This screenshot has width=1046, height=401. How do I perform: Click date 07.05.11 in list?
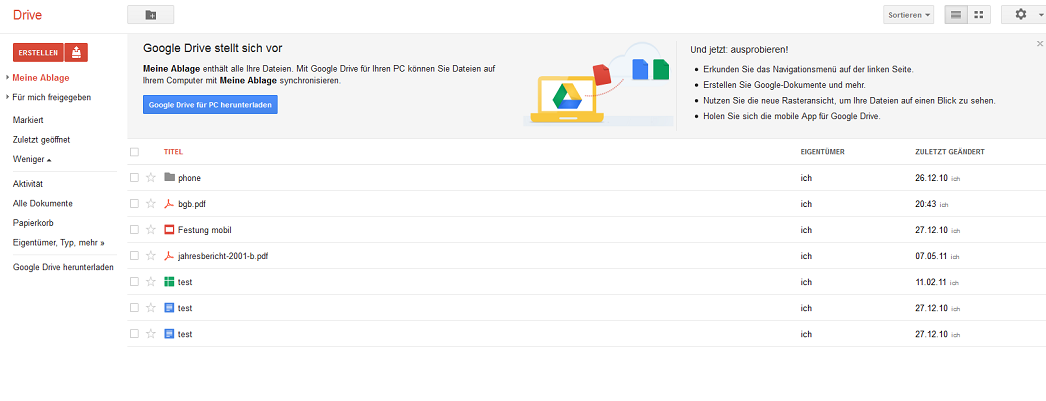(x=931, y=256)
